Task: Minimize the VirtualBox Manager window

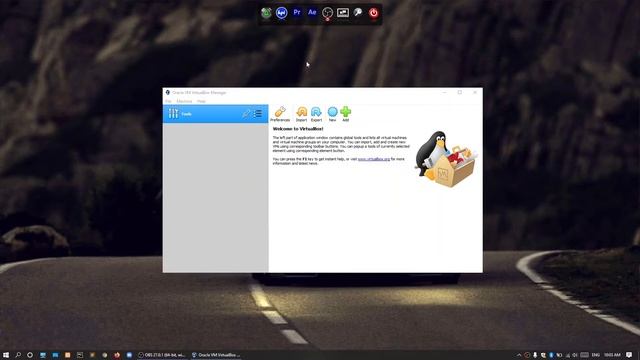Action: (444, 93)
